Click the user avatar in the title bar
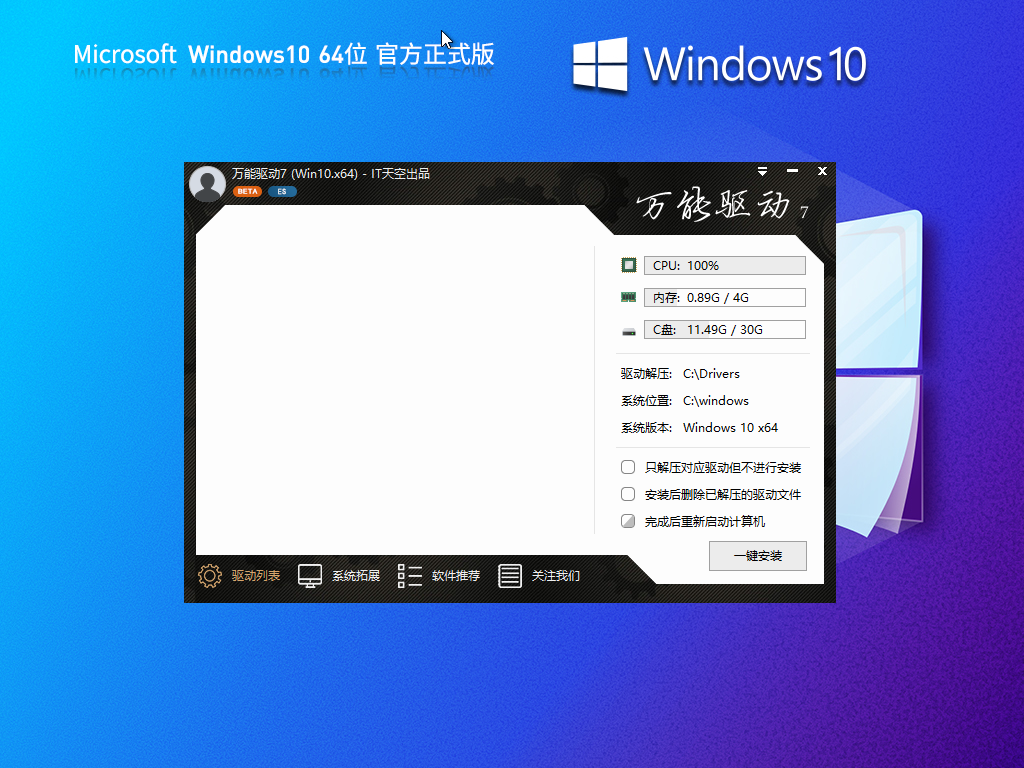 coord(207,183)
